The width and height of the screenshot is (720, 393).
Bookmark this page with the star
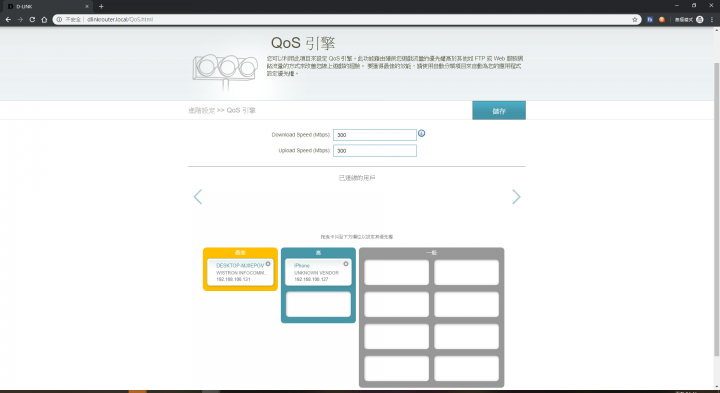tap(635, 19)
